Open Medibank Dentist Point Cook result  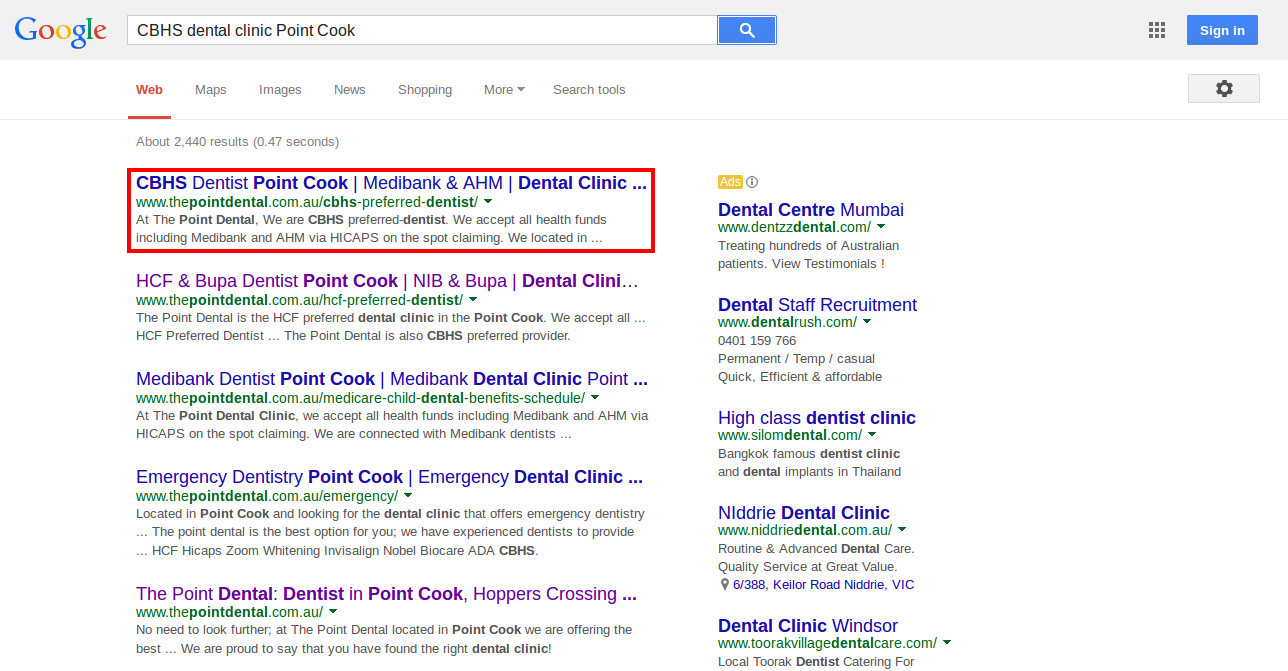pyautogui.click(x=392, y=379)
